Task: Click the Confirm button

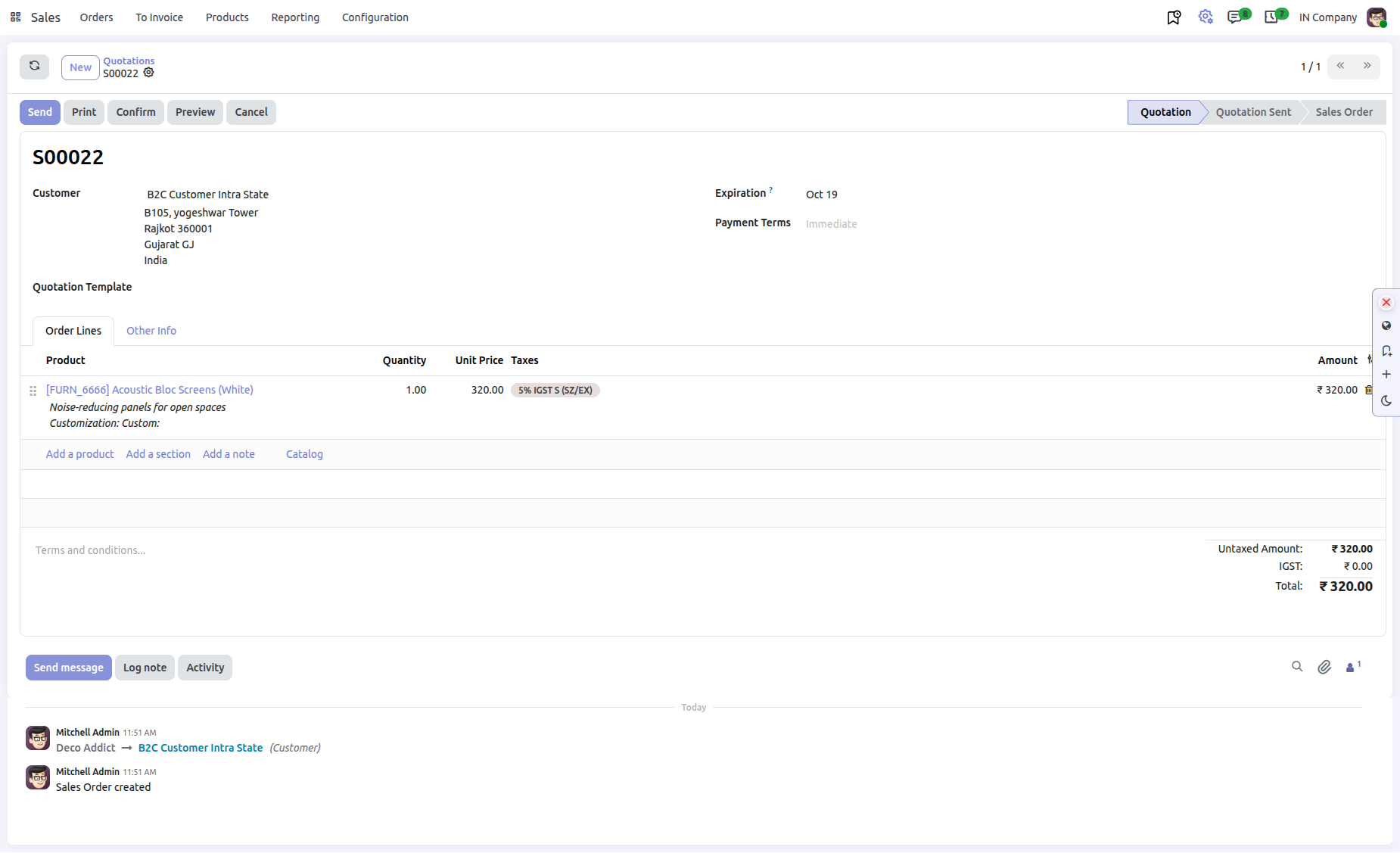Action: click(x=135, y=112)
